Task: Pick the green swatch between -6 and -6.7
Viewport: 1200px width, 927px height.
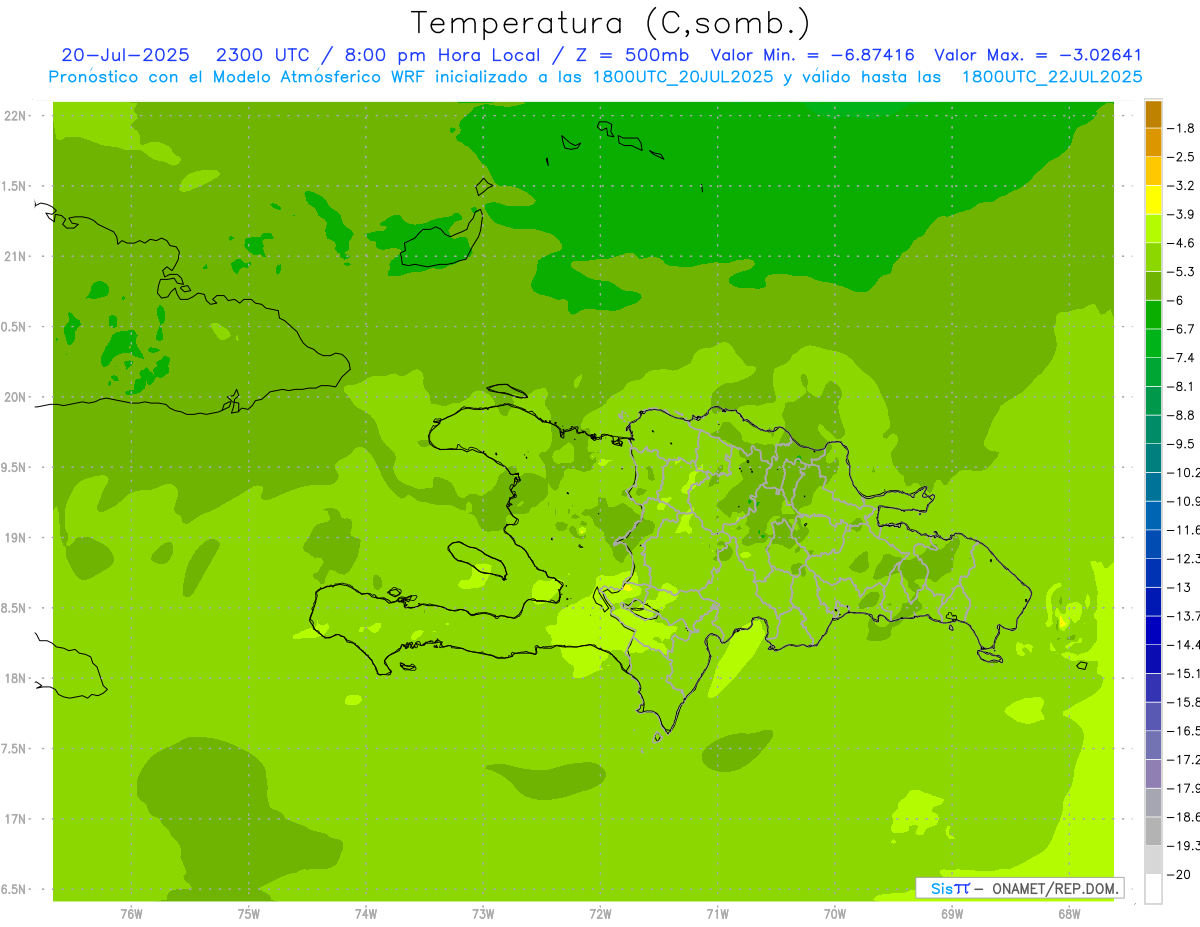Action: (1153, 315)
